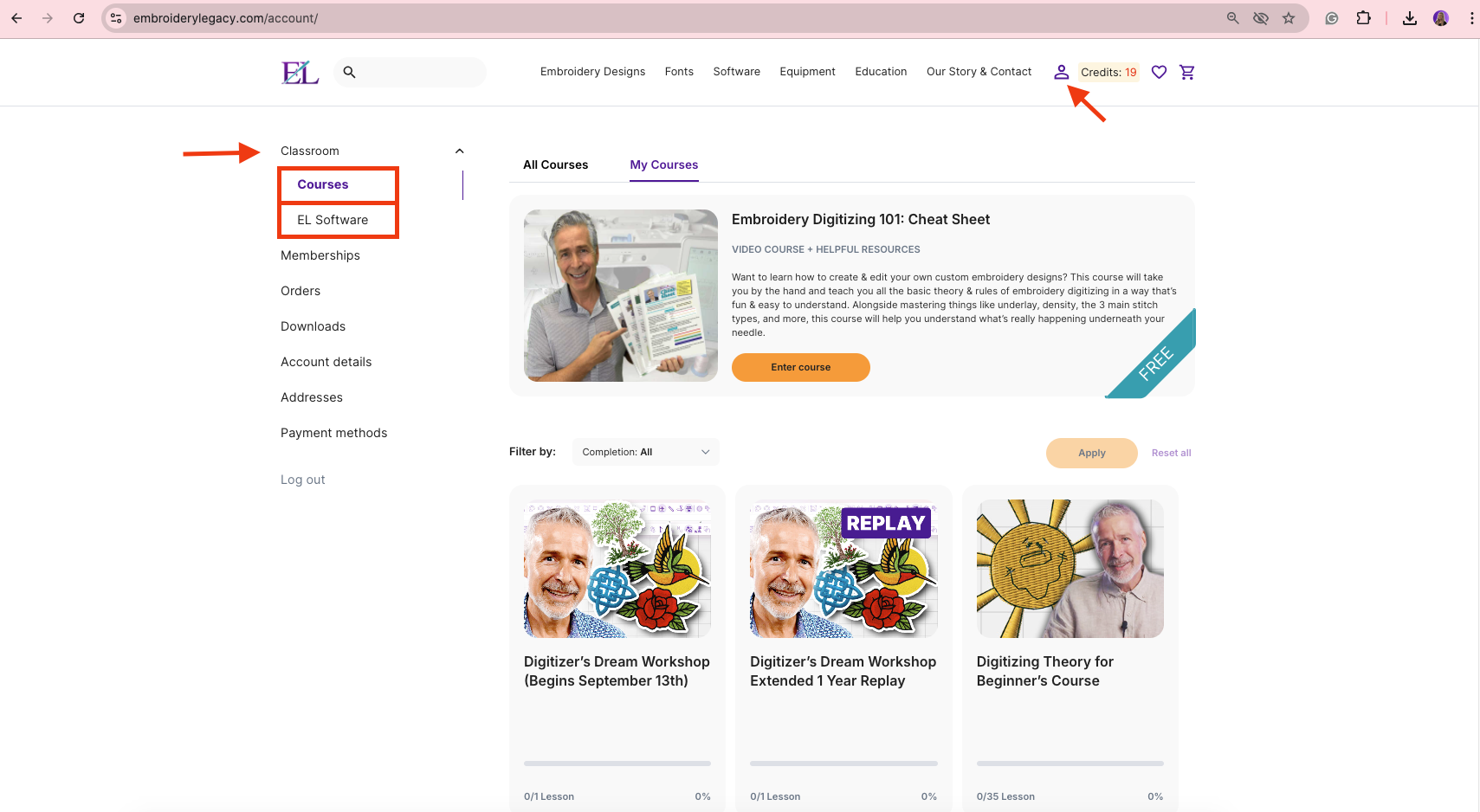Open the Education menu

click(x=881, y=72)
